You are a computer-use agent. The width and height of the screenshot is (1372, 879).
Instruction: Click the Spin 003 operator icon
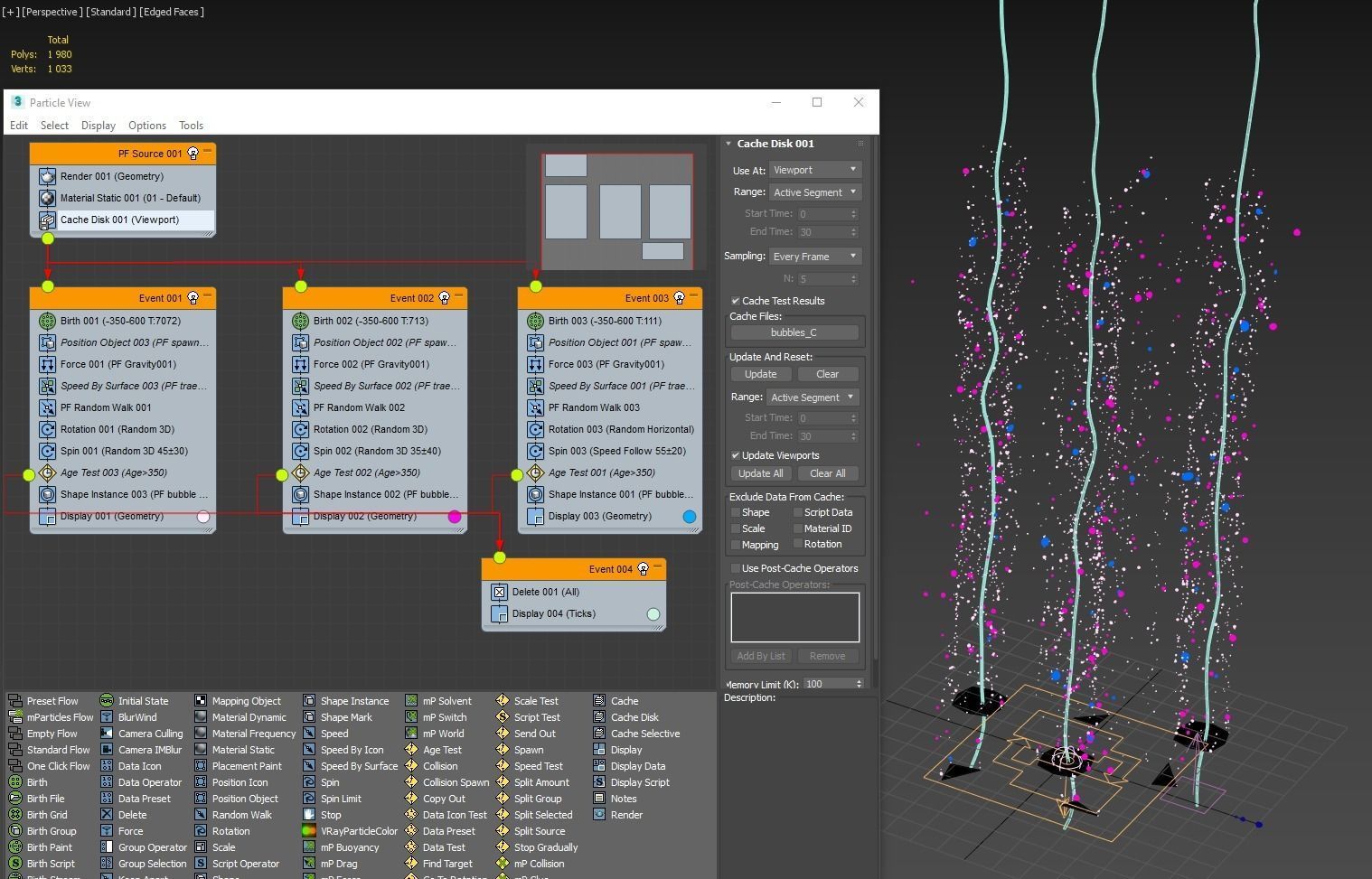[x=535, y=451]
